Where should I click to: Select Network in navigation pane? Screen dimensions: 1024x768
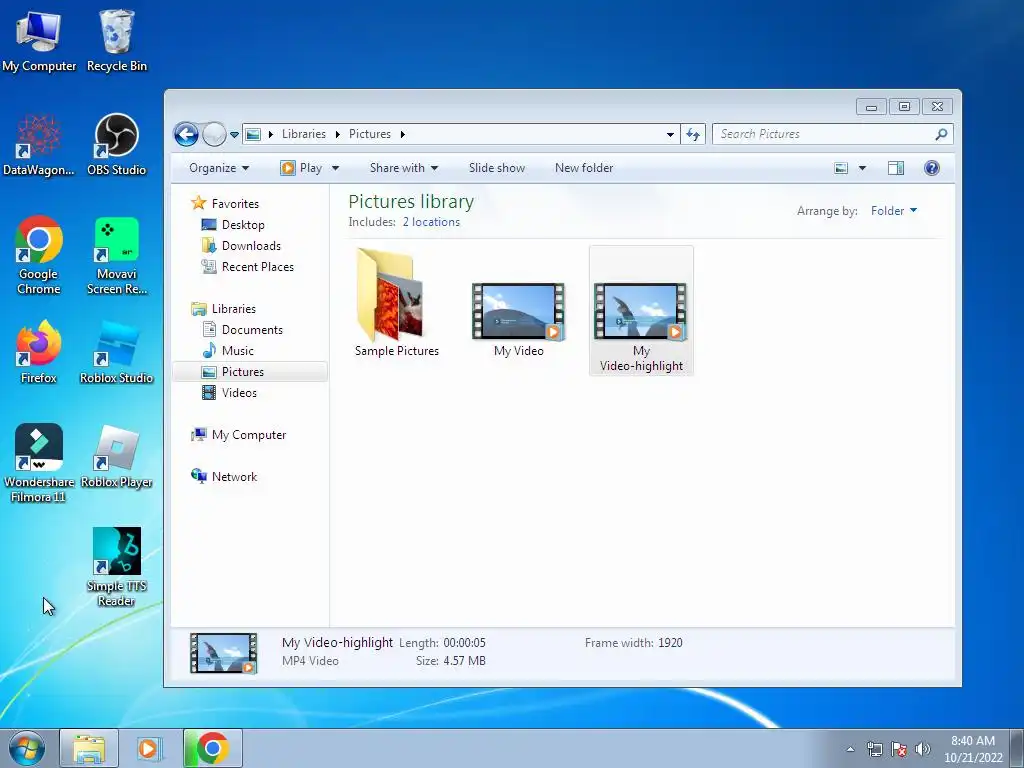[224, 477]
